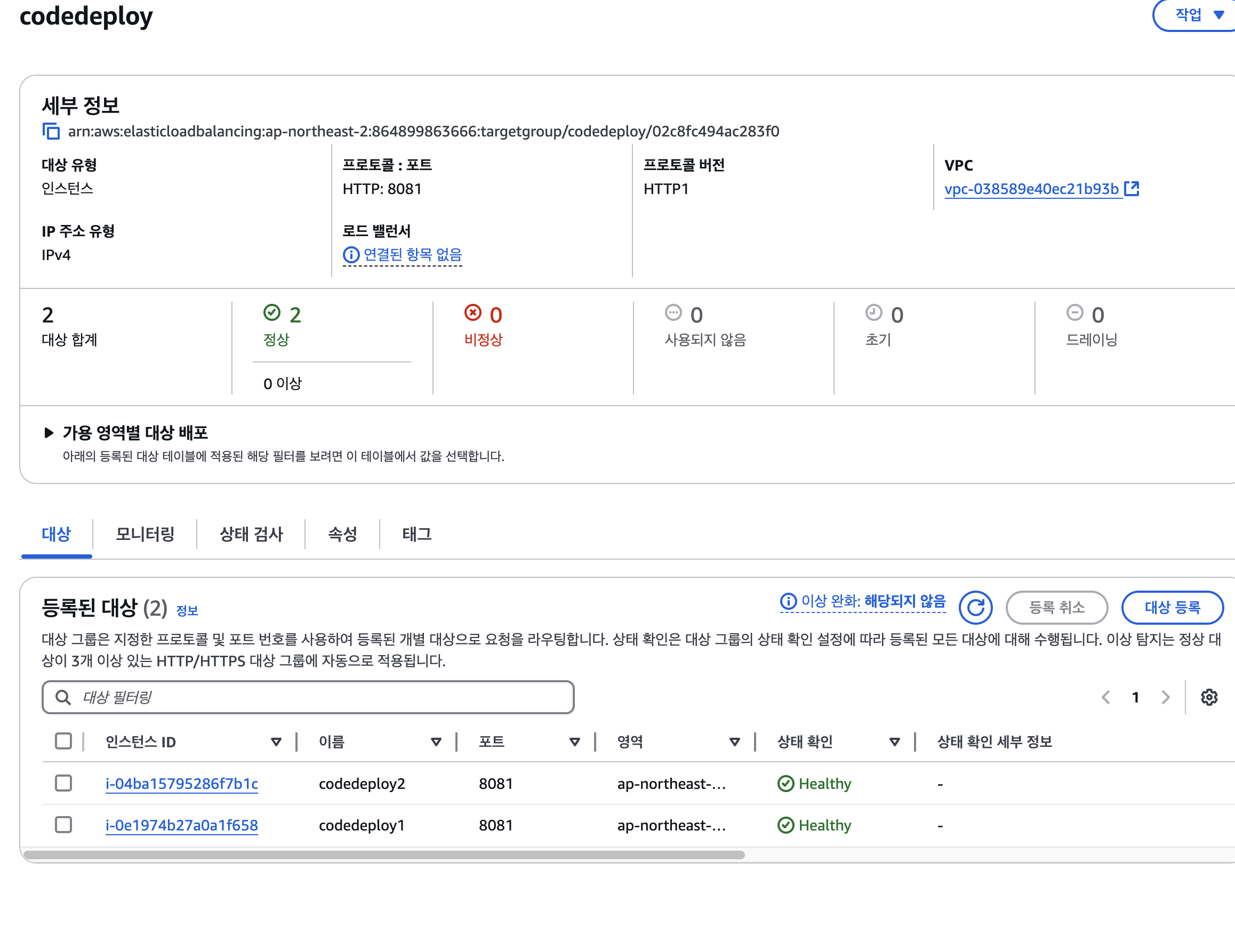Screen dimensions: 1235x952
Task: Select checkbox for codedeploy1 instance row
Action: [x=63, y=825]
